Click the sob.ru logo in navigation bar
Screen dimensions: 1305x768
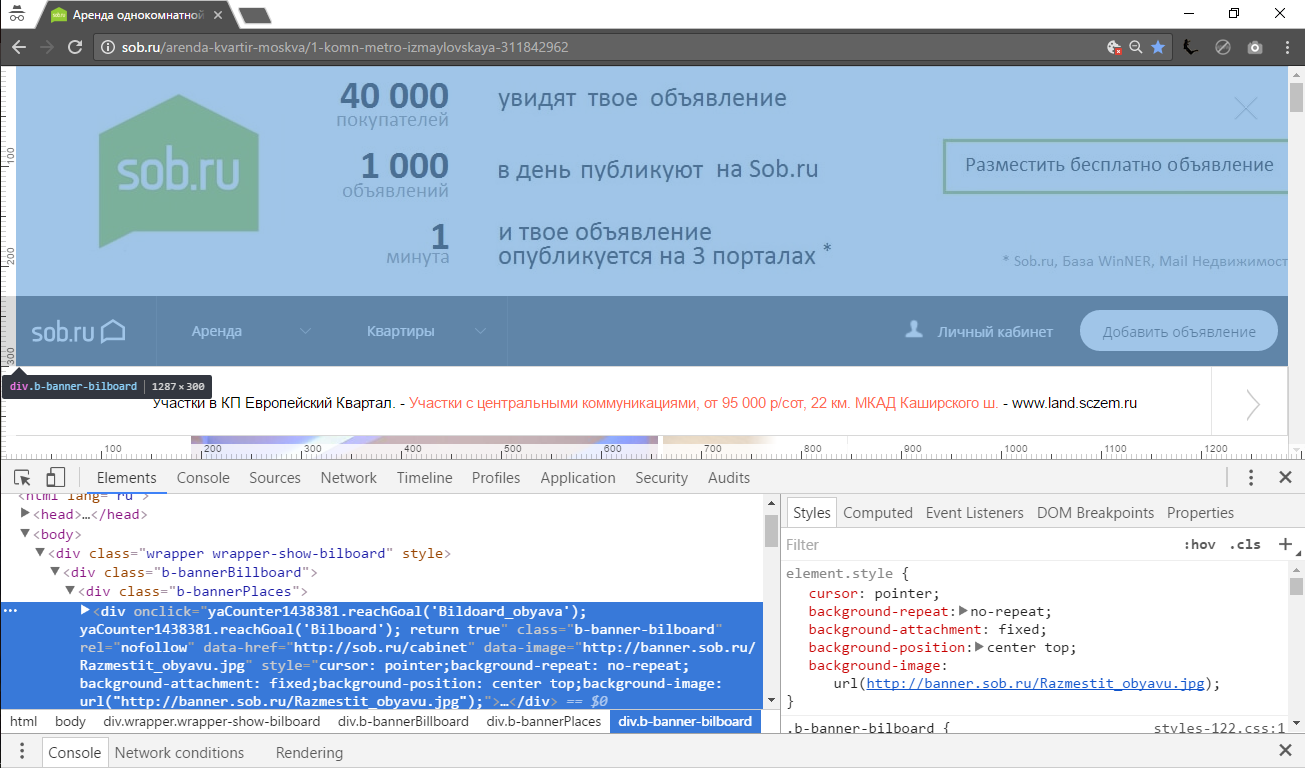click(78, 331)
